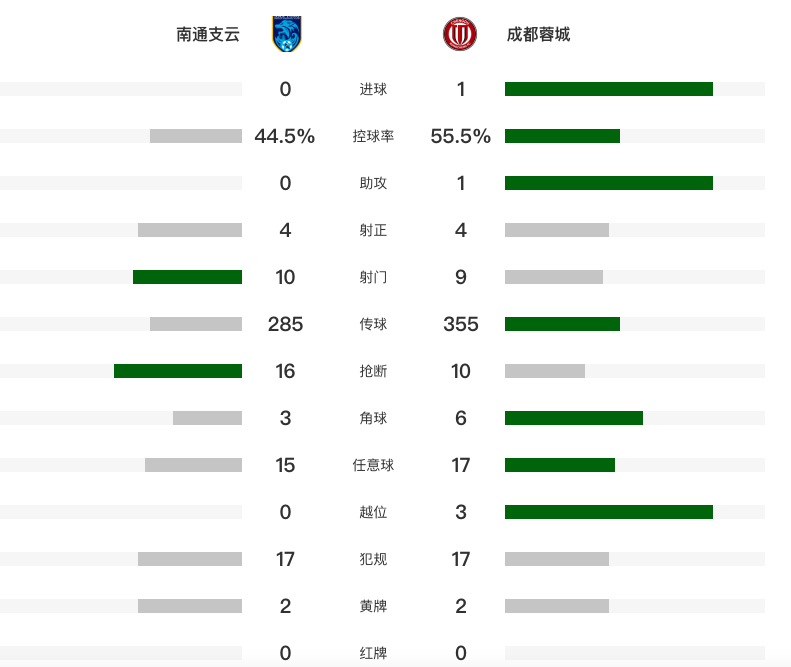This screenshot has height=667, width=791.
Task: Select the 助攻 stat label
Action: click(373, 183)
